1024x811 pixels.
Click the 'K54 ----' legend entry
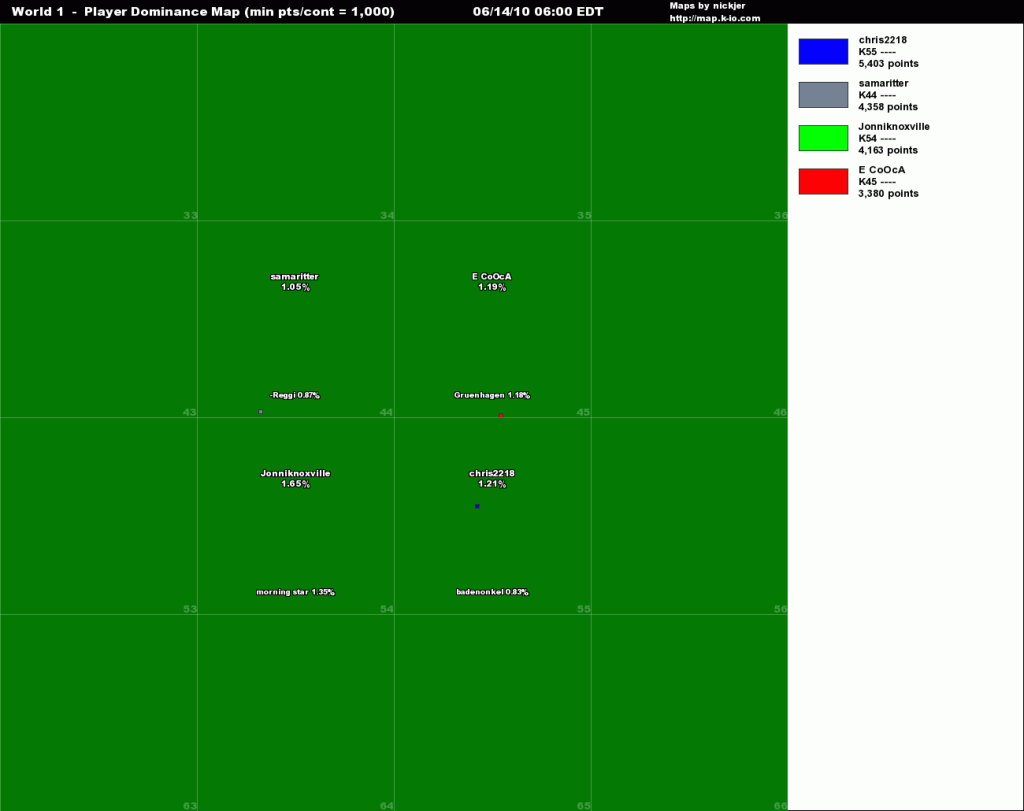(877, 138)
